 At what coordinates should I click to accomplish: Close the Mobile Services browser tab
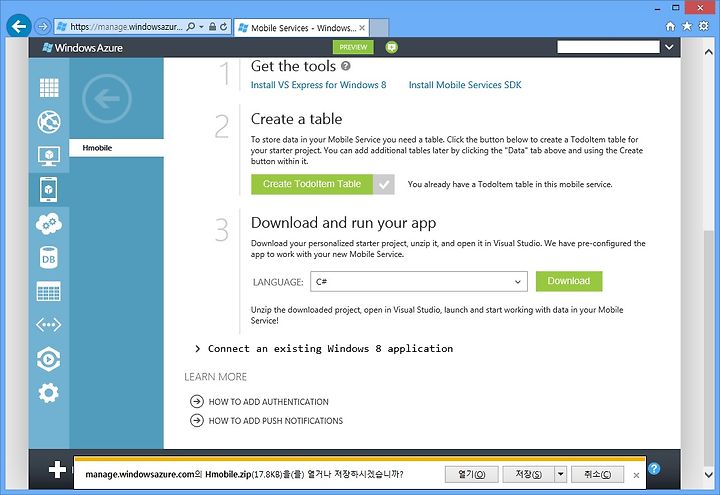coord(362,28)
